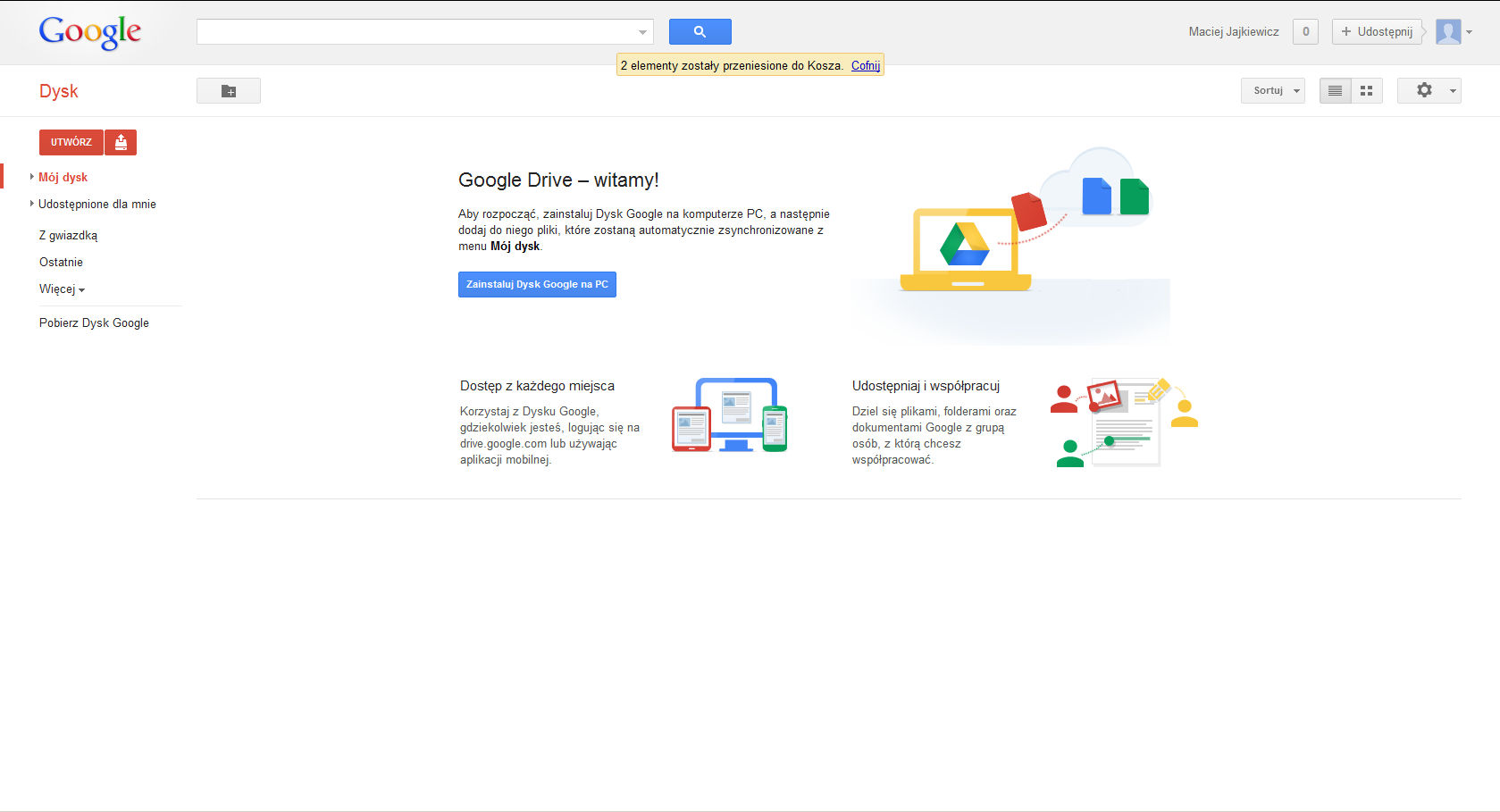The height and width of the screenshot is (812, 1500).
Task: Open the account avatar menu
Action: point(1448,31)
